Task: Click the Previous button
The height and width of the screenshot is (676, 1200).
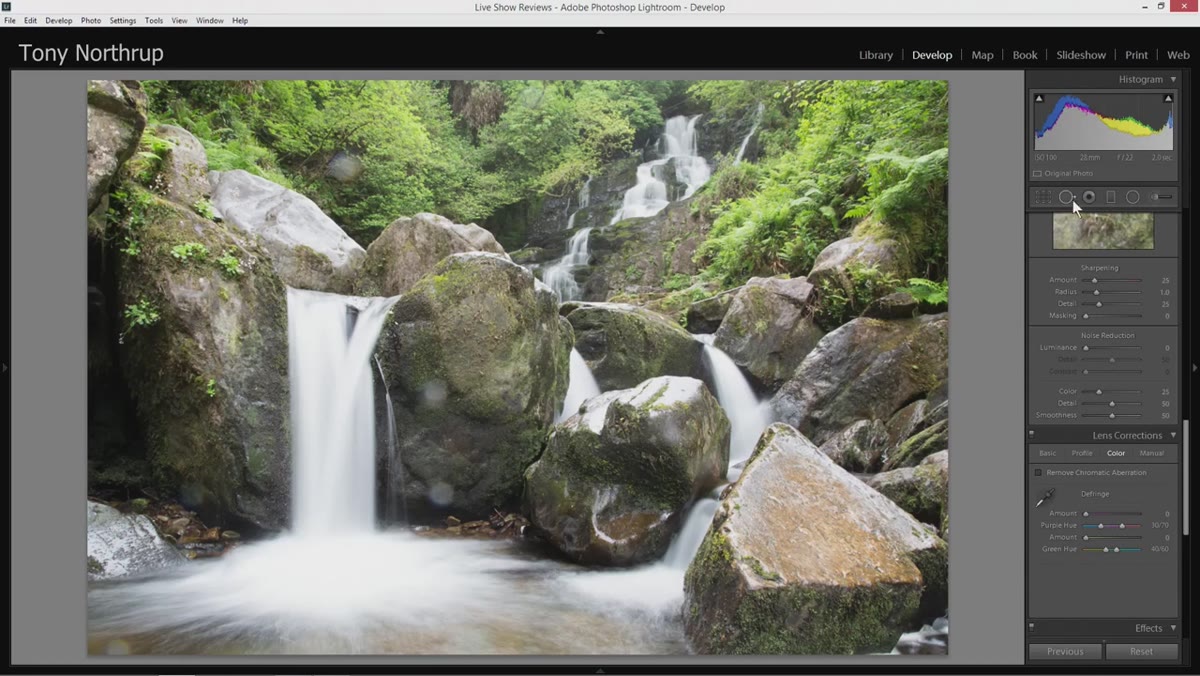Action: click(1065, 651)
